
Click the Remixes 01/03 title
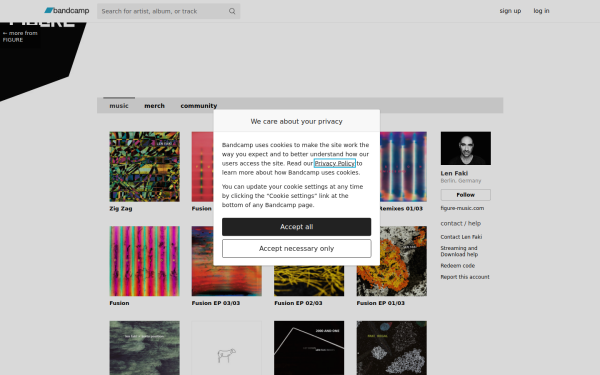(x=401, y=209)
